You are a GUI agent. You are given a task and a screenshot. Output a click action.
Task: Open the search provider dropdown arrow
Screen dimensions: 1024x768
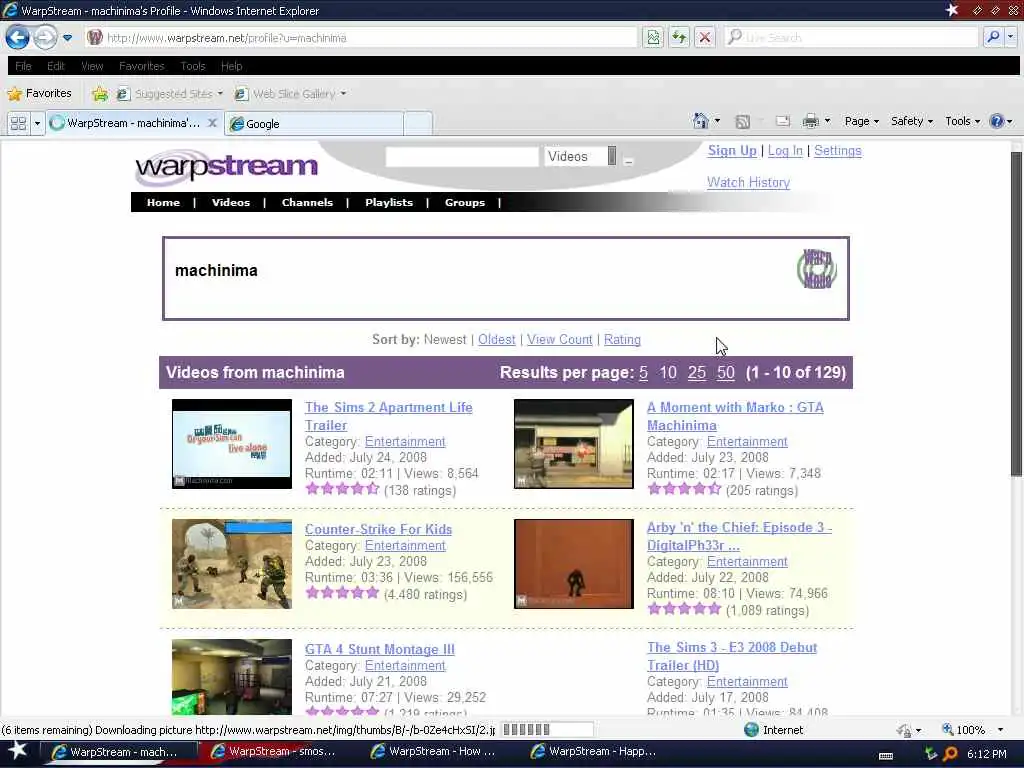click(x=1010, y=37)
